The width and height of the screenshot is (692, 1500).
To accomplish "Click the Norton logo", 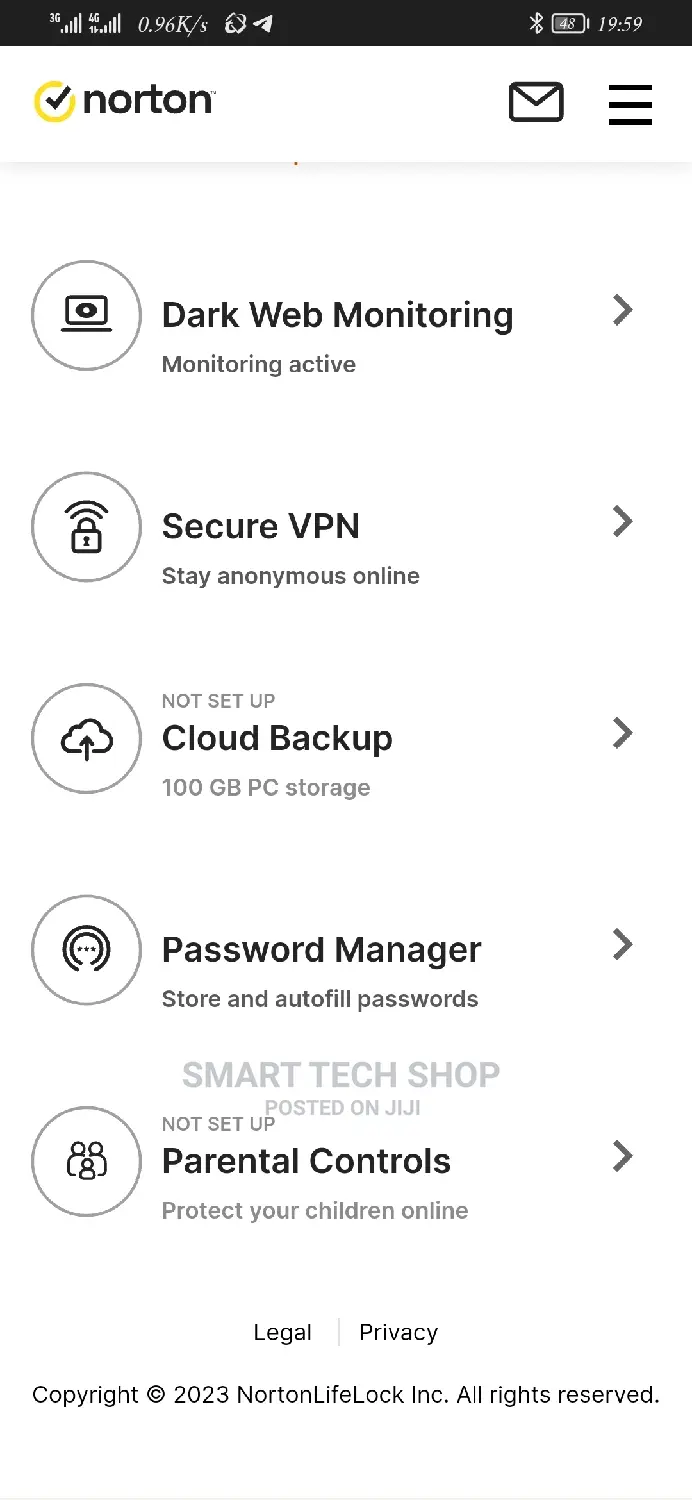I will coord(123,100).
